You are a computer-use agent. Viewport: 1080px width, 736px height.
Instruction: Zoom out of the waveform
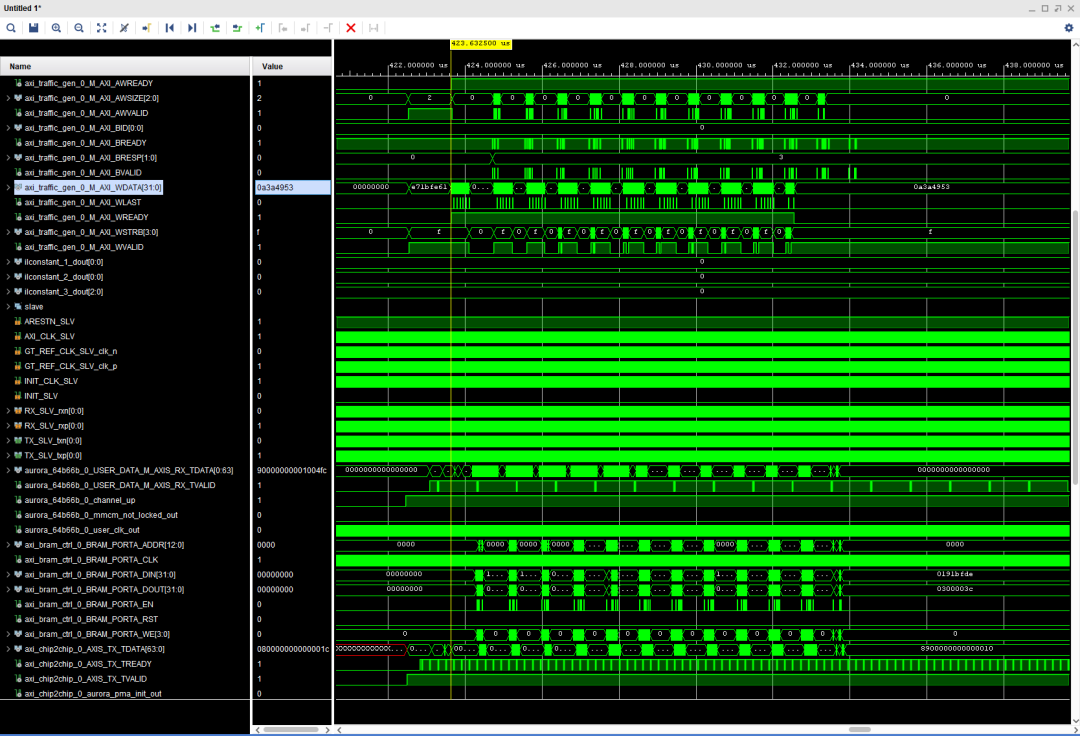click(x=78, y=28)
